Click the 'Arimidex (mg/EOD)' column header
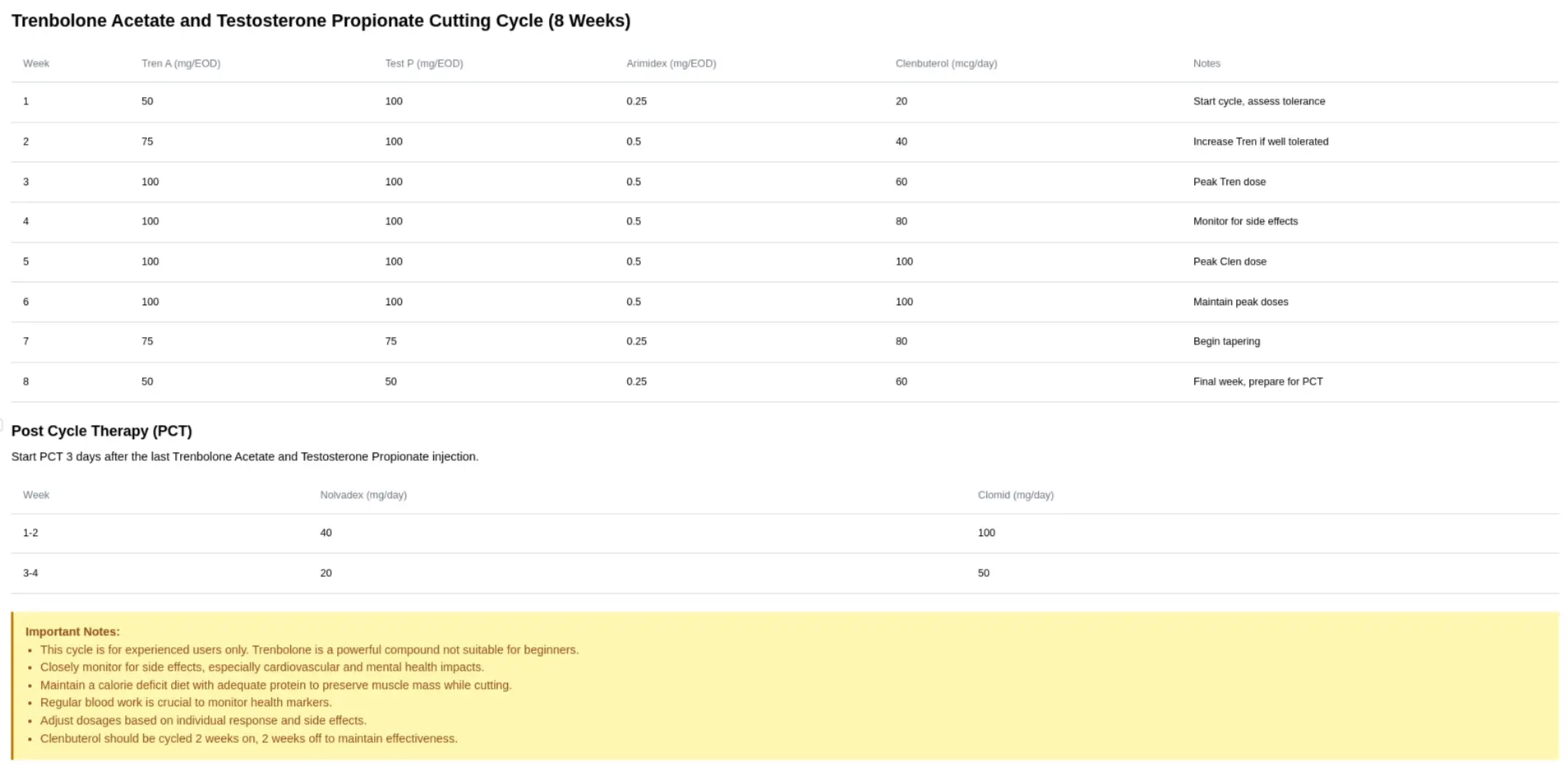 pos(671,63)
